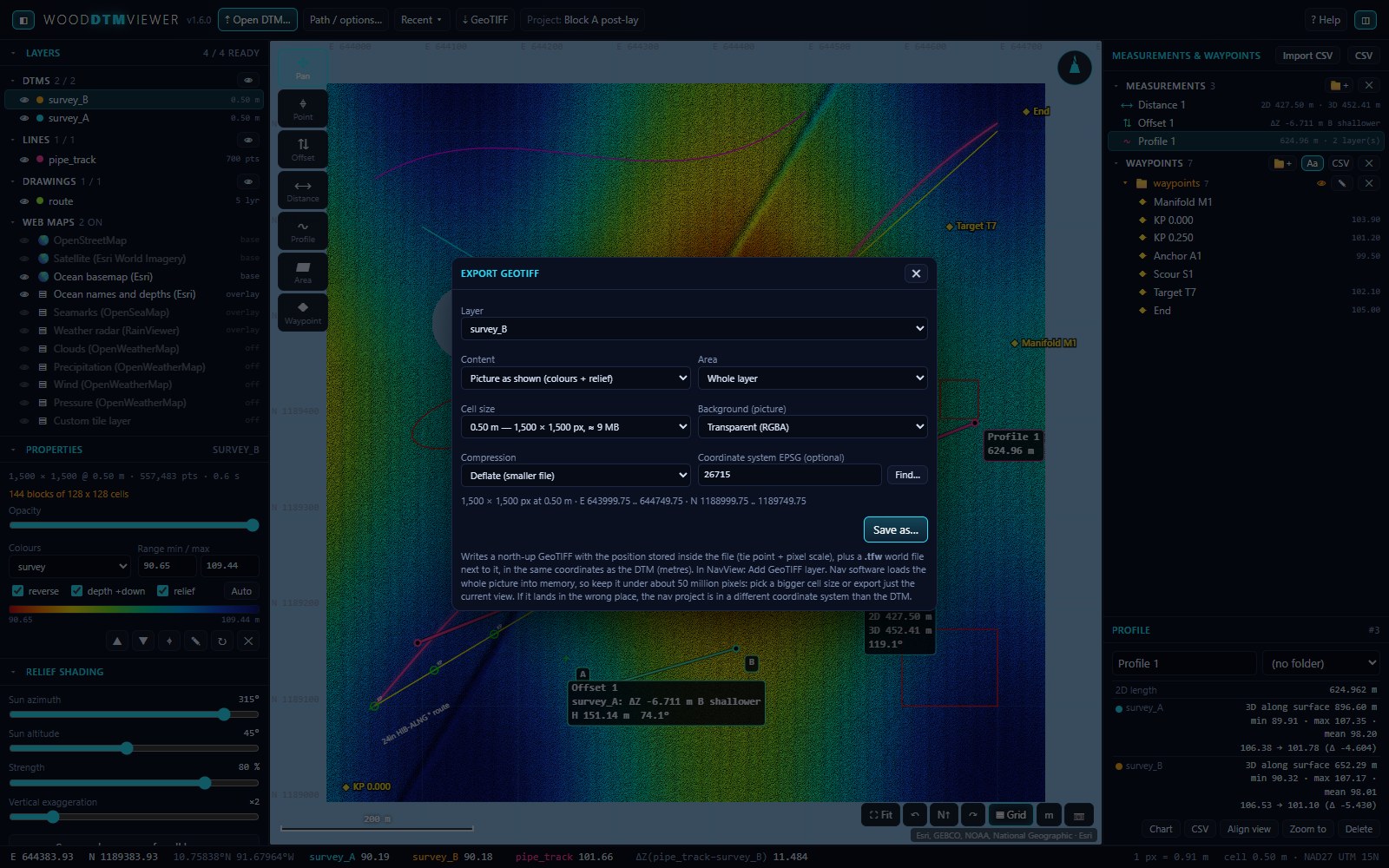Toggle visibility of all DTMs group
Viewport: 1389px width, 868px height.
248,80
